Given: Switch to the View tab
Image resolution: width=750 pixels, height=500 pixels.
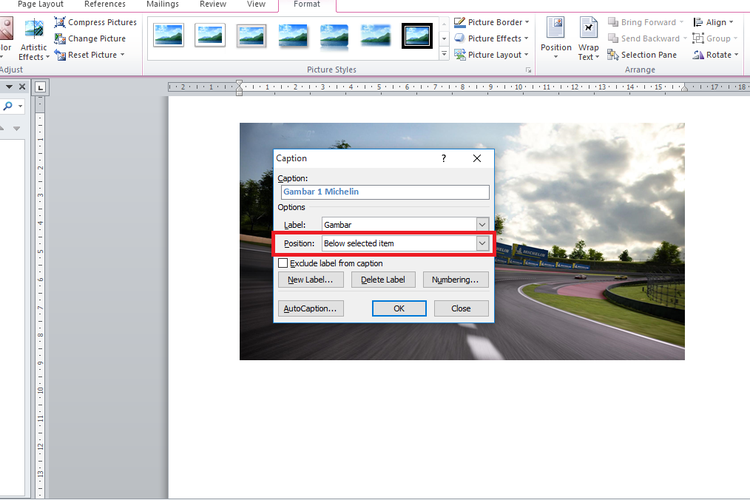Looking at the screenshot, I should (x=256, y=4).
